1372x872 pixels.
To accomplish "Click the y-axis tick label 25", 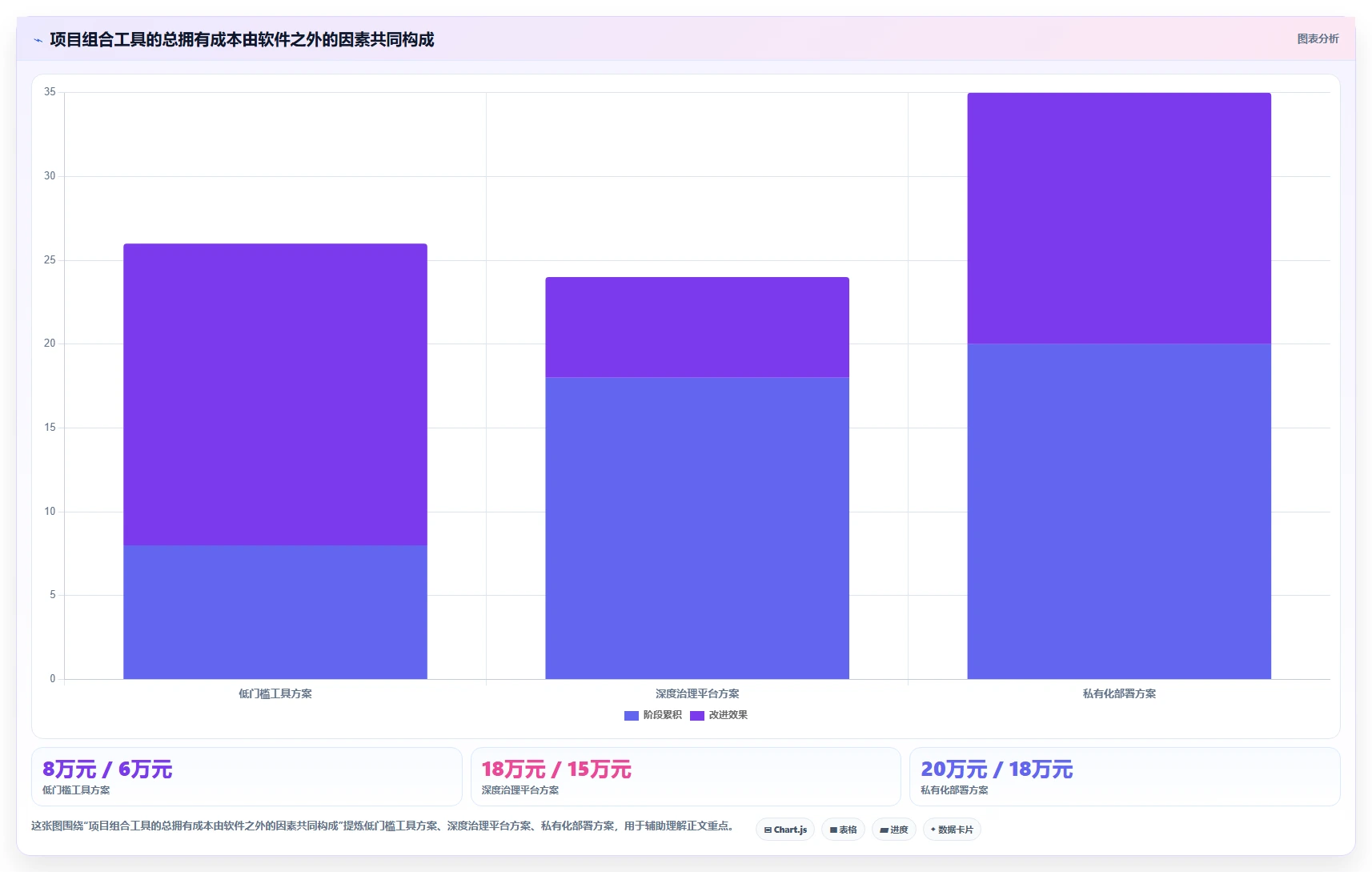I will 50,260.
